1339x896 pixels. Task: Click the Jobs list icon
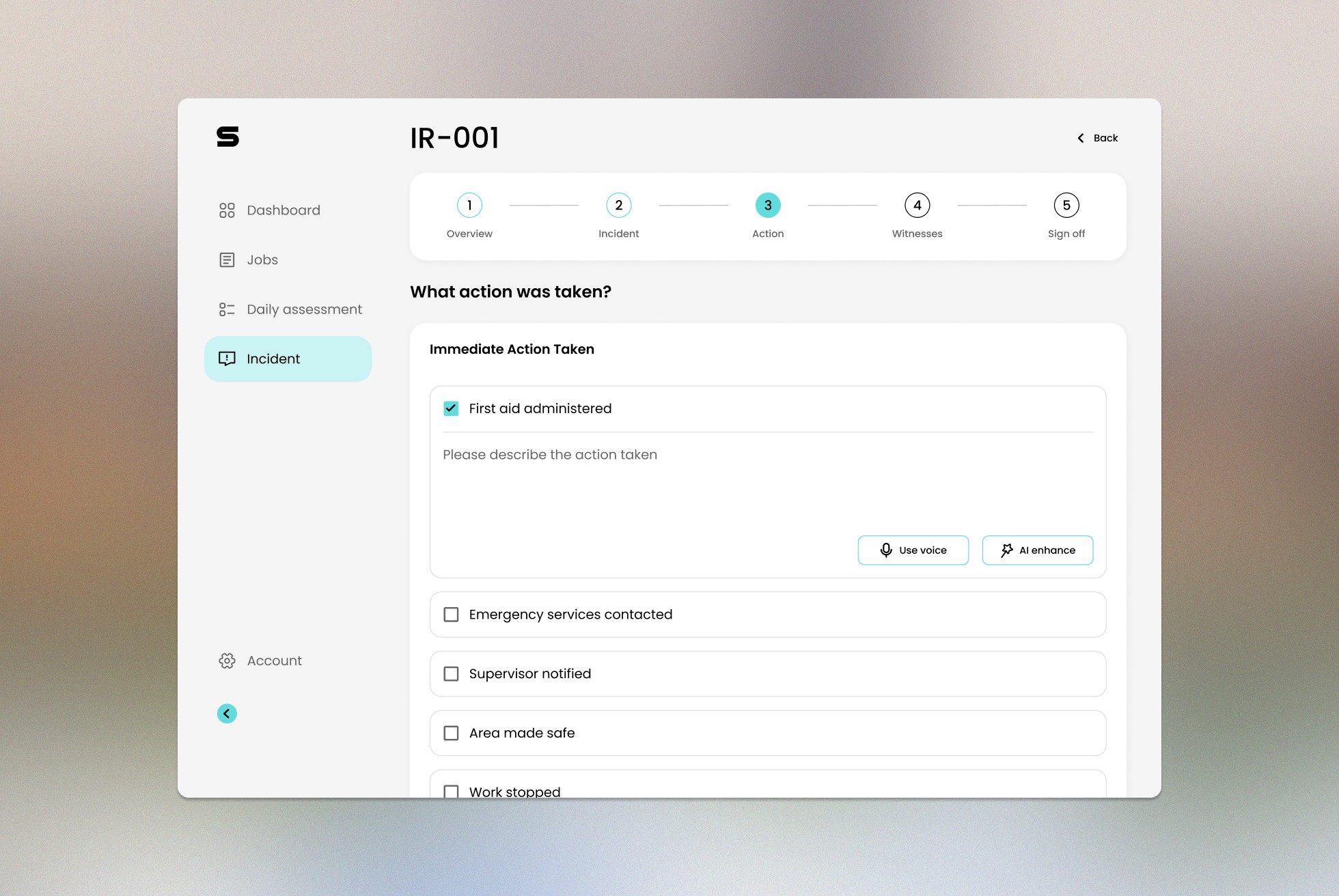click(227, 260)
